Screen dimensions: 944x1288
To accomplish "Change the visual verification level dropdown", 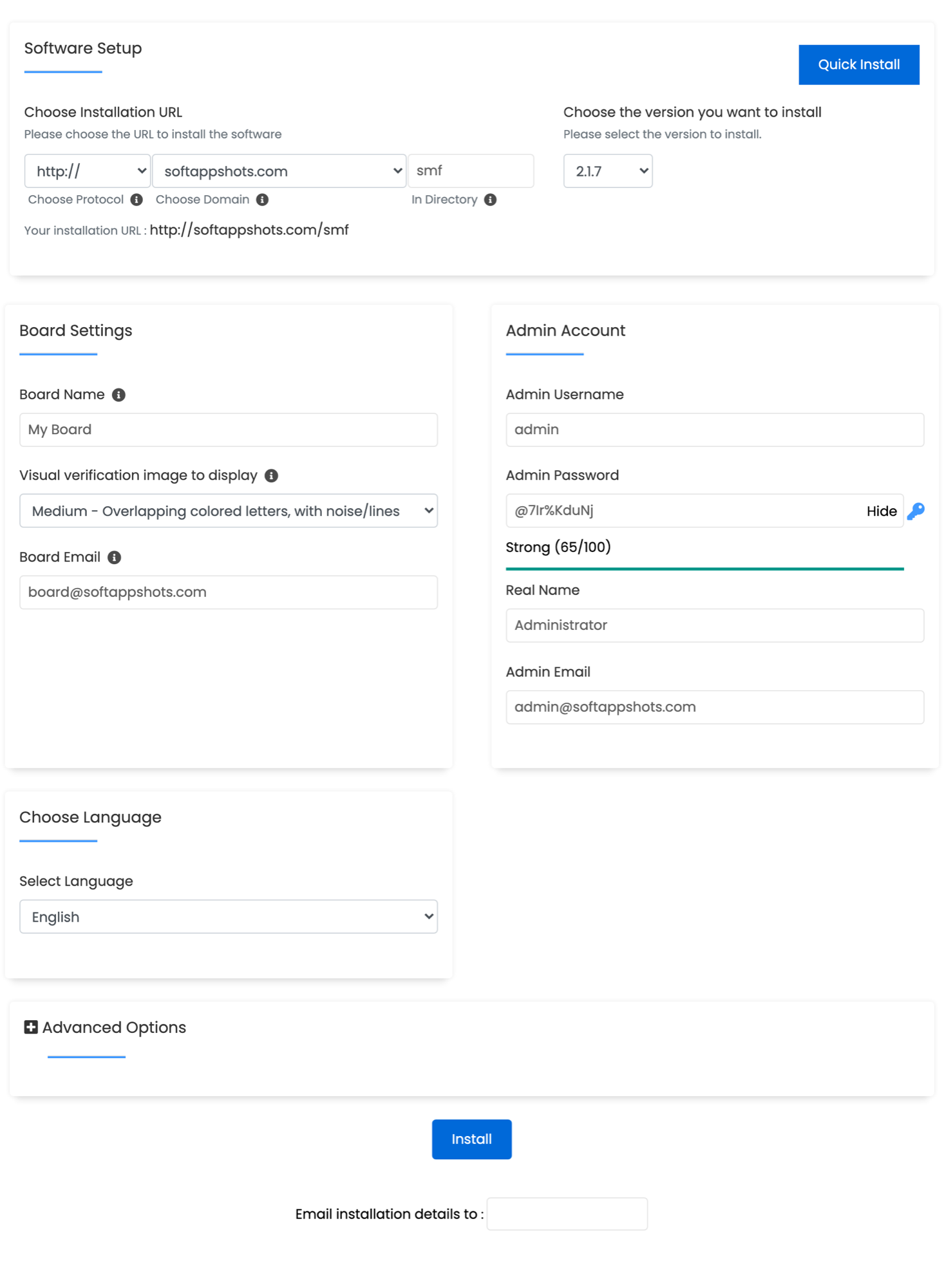I will click(228, 511).
